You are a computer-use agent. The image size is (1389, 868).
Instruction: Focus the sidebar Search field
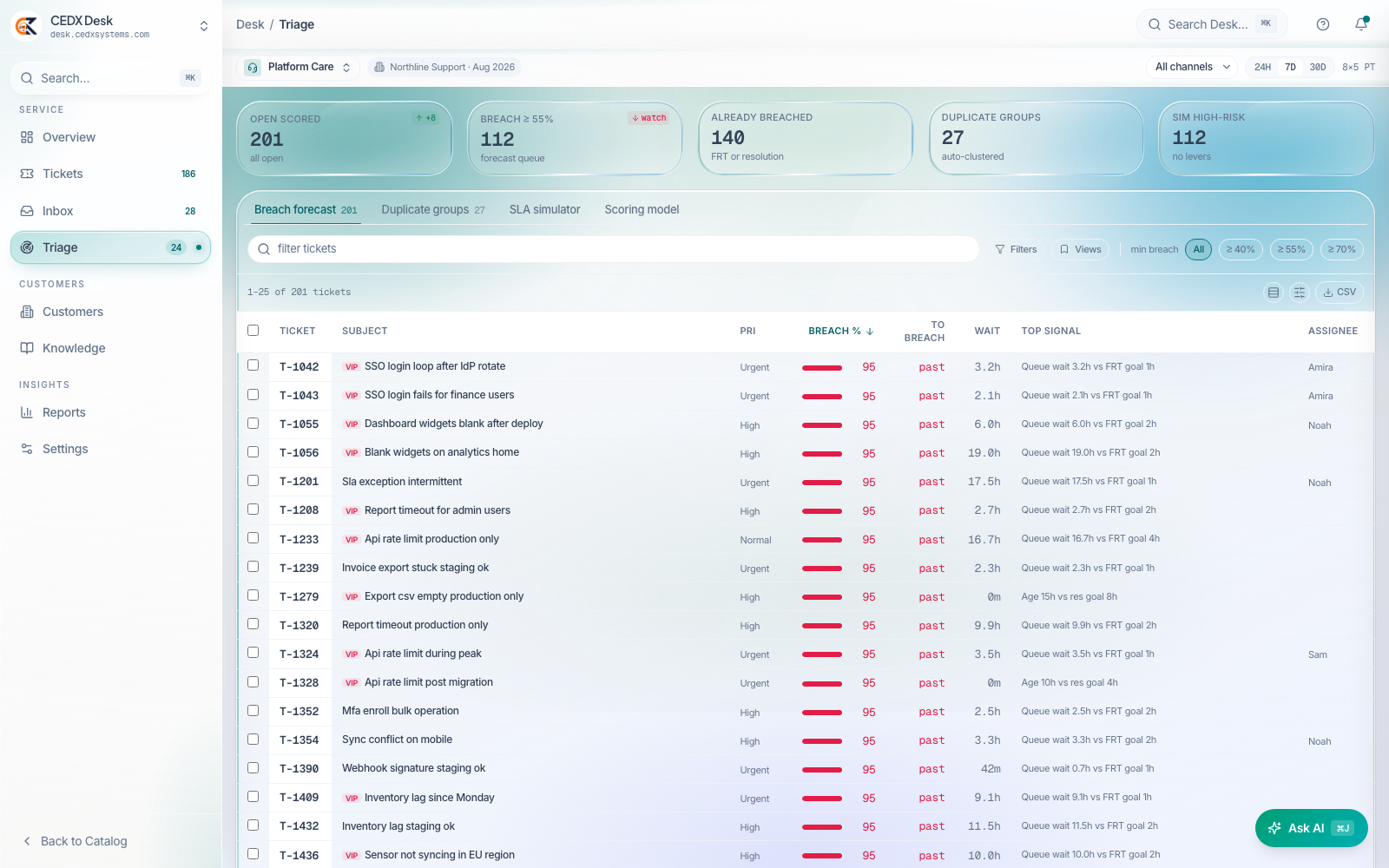pos(110,78)
